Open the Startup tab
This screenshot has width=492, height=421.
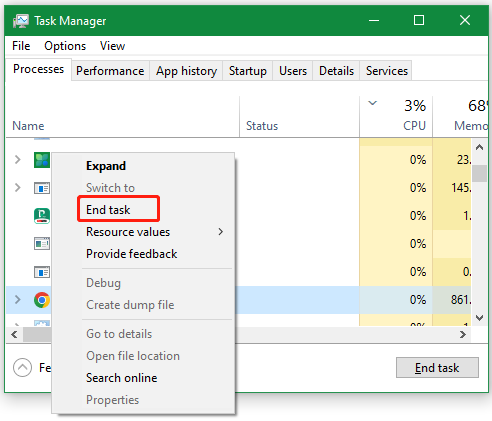pyautogui.click(x=248, y=71)
